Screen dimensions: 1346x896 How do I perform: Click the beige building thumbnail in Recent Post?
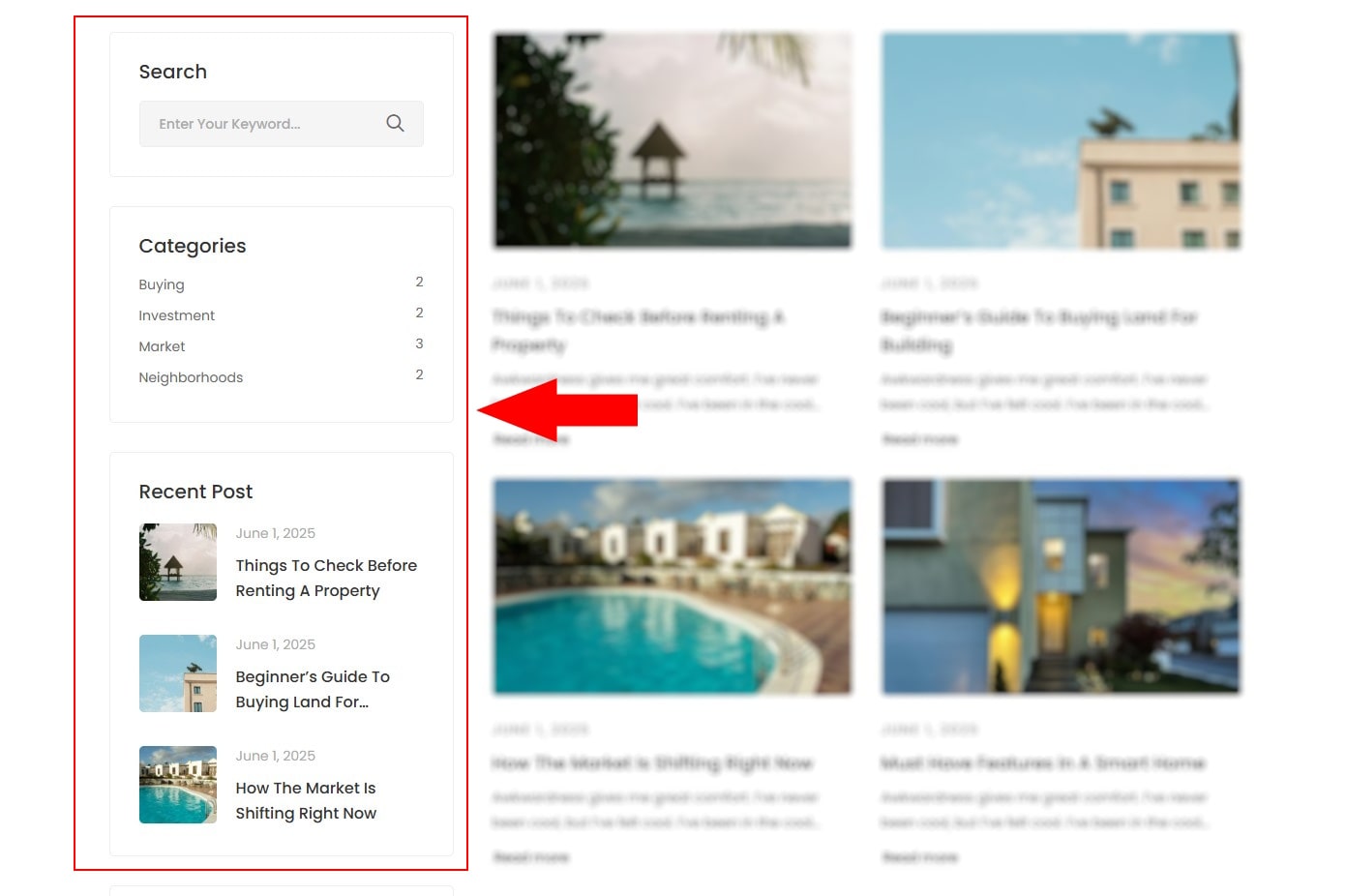click(x=178, y=673)
